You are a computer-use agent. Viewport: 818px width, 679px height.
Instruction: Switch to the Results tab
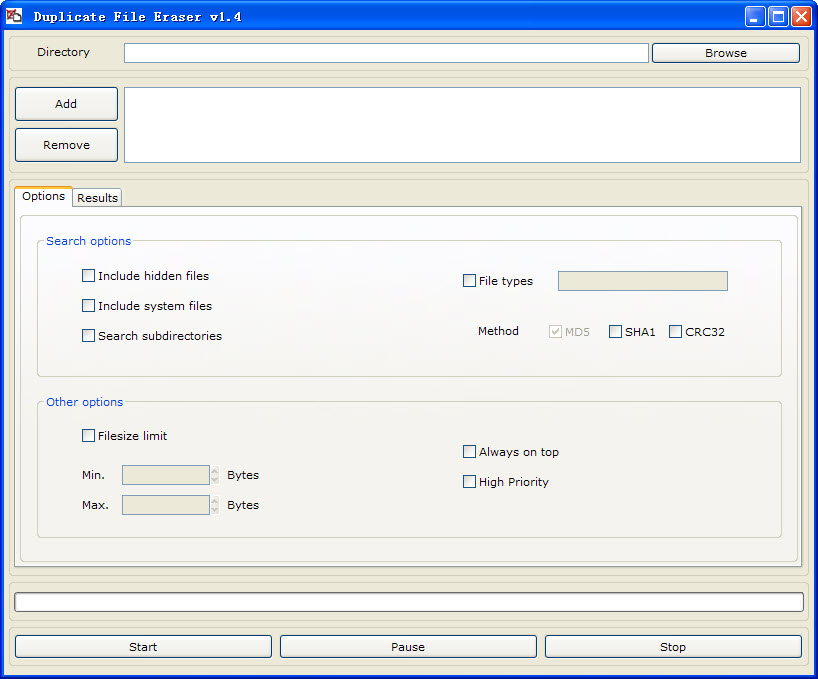click(x=97, y=198)
